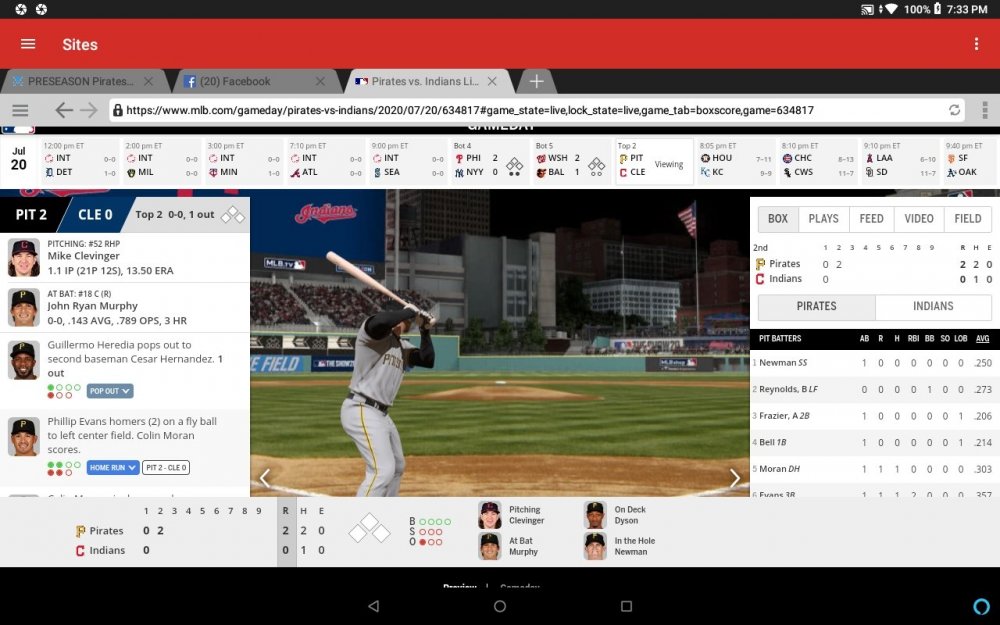Image resolution: width=1000 pixels, height=625 pixels.
Task: Reload the MLB Gameday page
Action: 954,110
